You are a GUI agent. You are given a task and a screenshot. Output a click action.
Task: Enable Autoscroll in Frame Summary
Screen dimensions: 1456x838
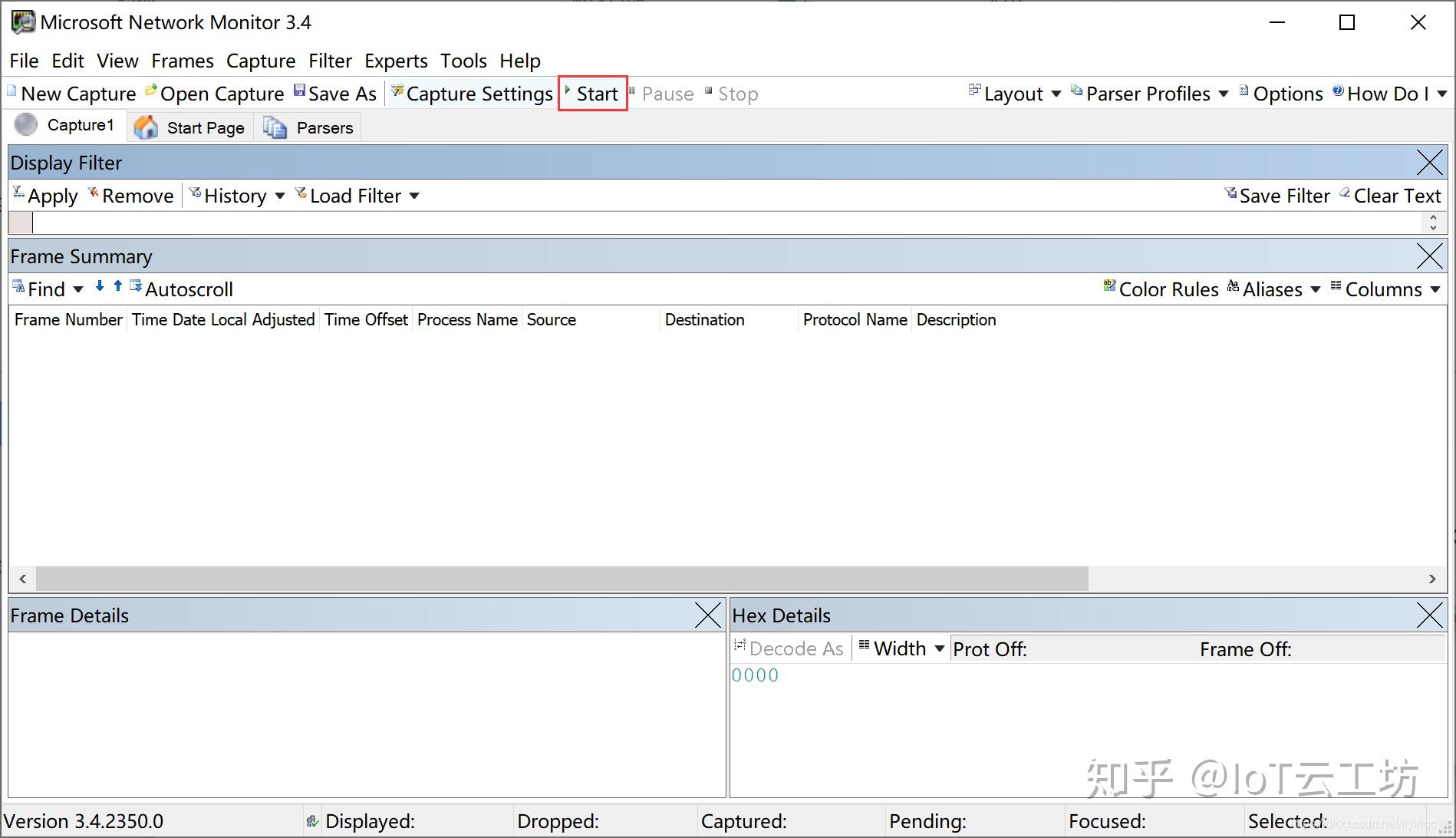pos(182,289)
